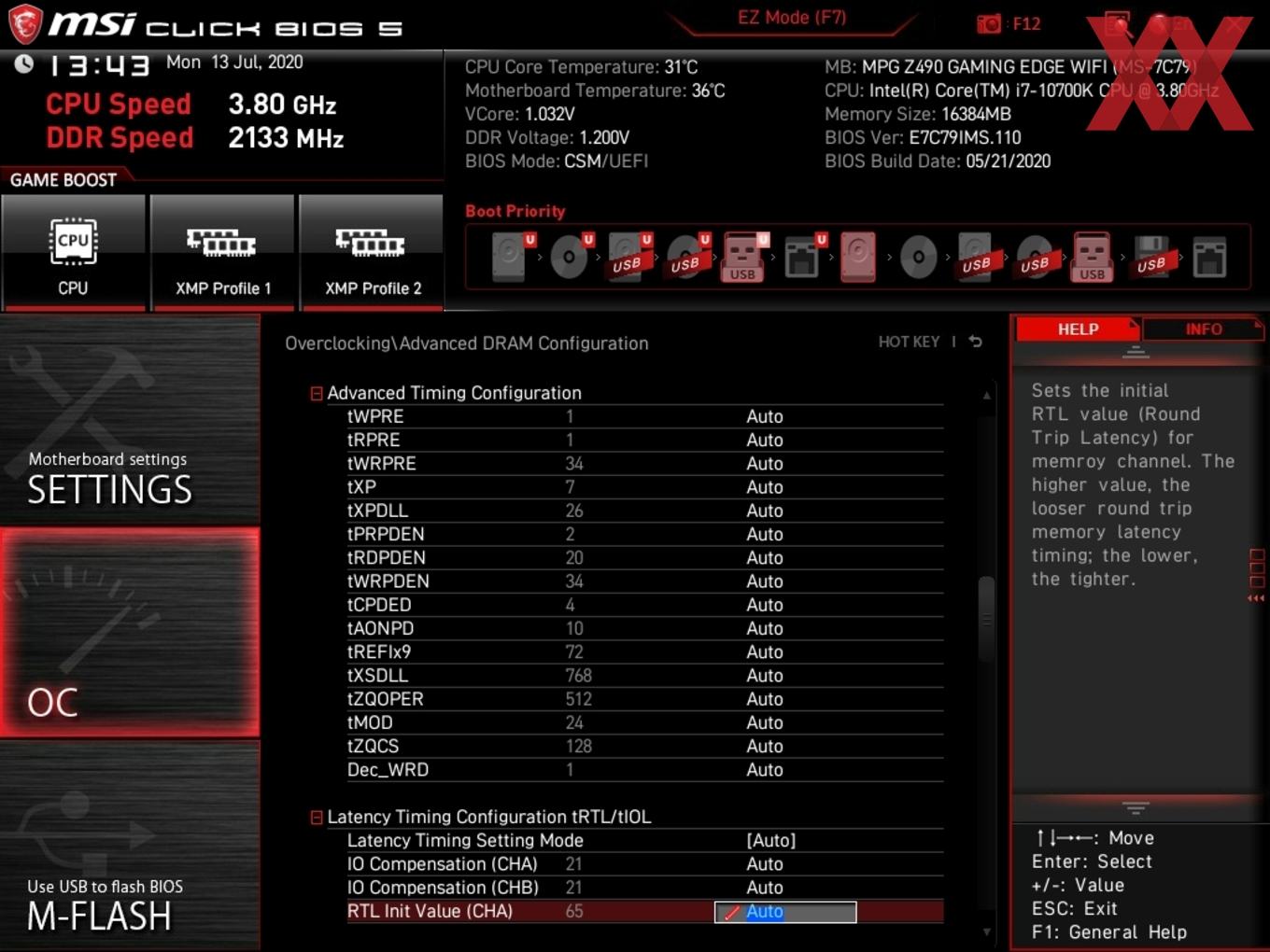Open the IO Compensation (CHA) Auto value
The image size is (1270, 952).
tap(765, 864)
